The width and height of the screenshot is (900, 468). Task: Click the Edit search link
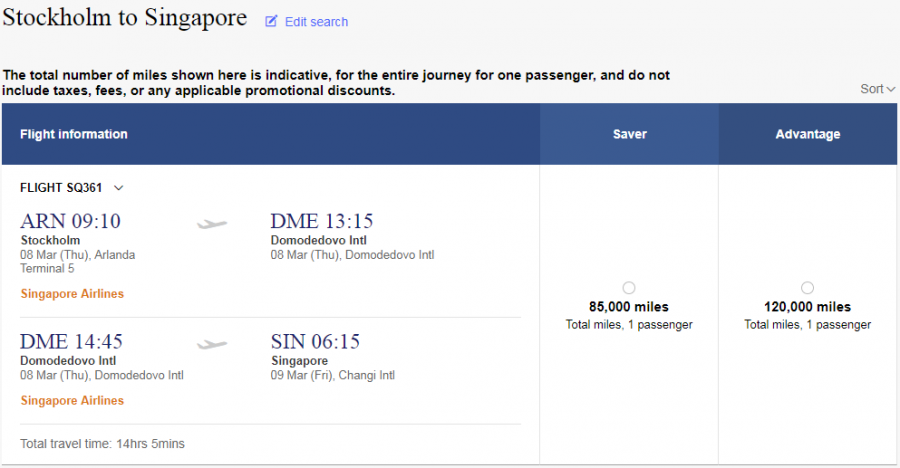click(x=316, y=22)
